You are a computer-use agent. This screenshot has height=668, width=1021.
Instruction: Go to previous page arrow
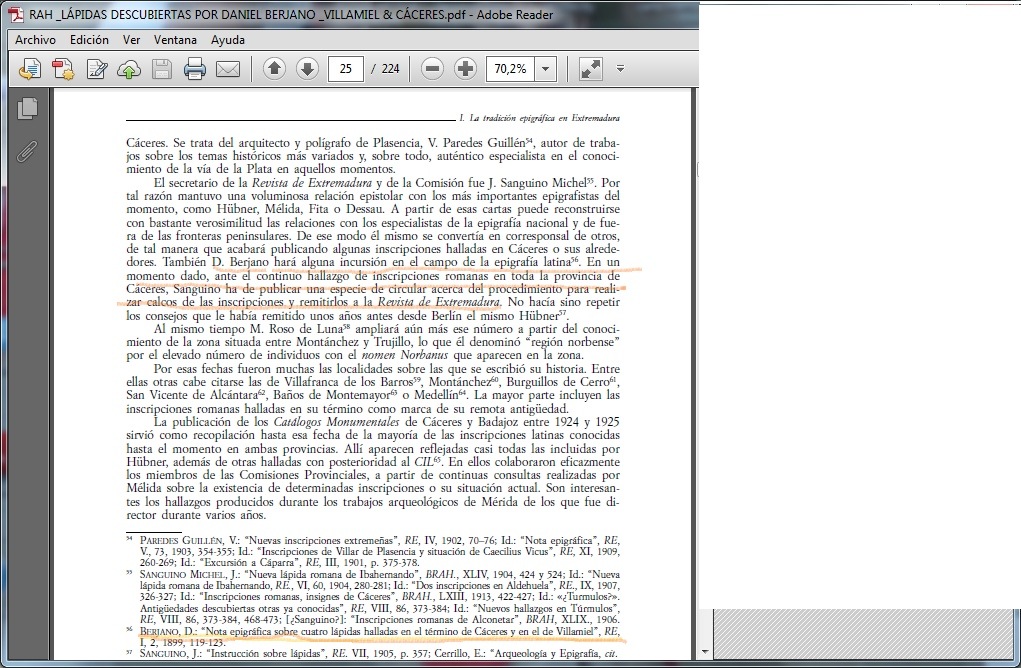tap(274, 69)
